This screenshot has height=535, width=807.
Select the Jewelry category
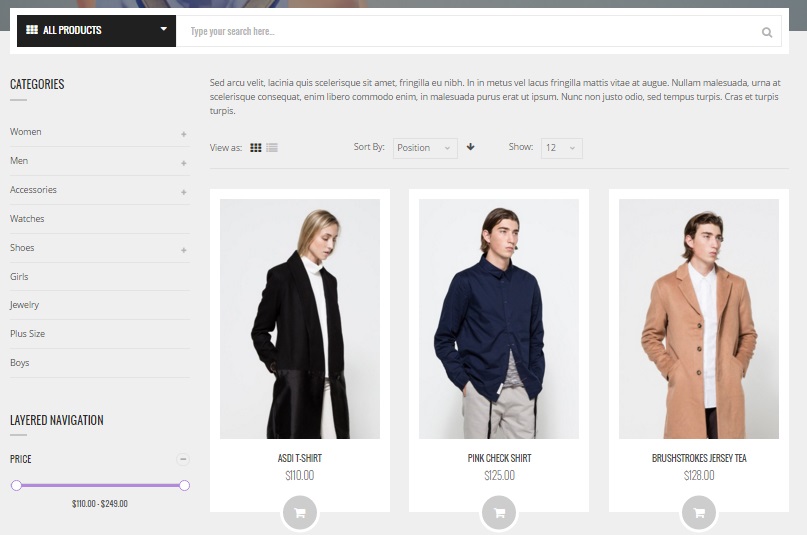(25, 305)
